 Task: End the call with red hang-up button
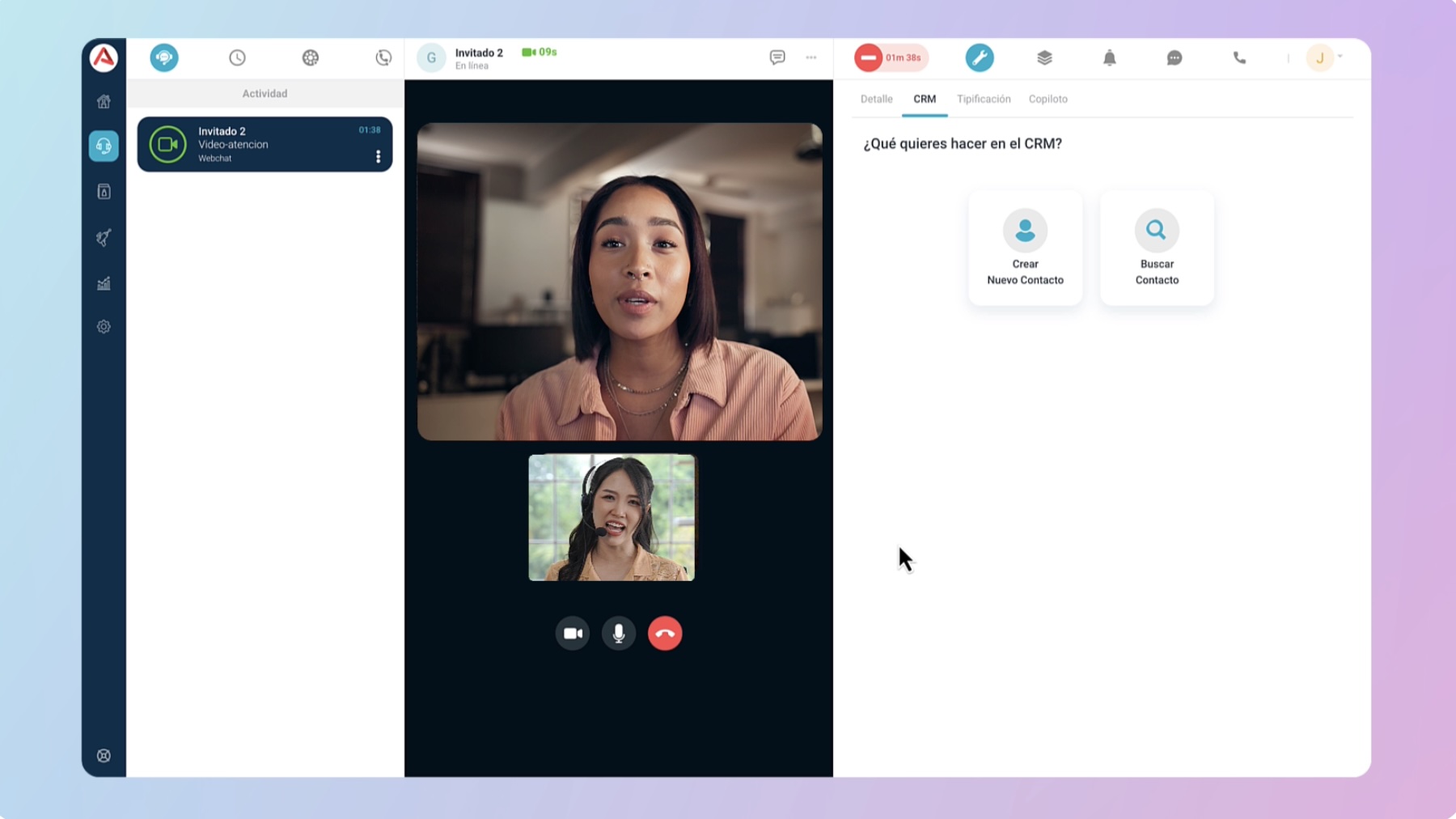(665, 634)
